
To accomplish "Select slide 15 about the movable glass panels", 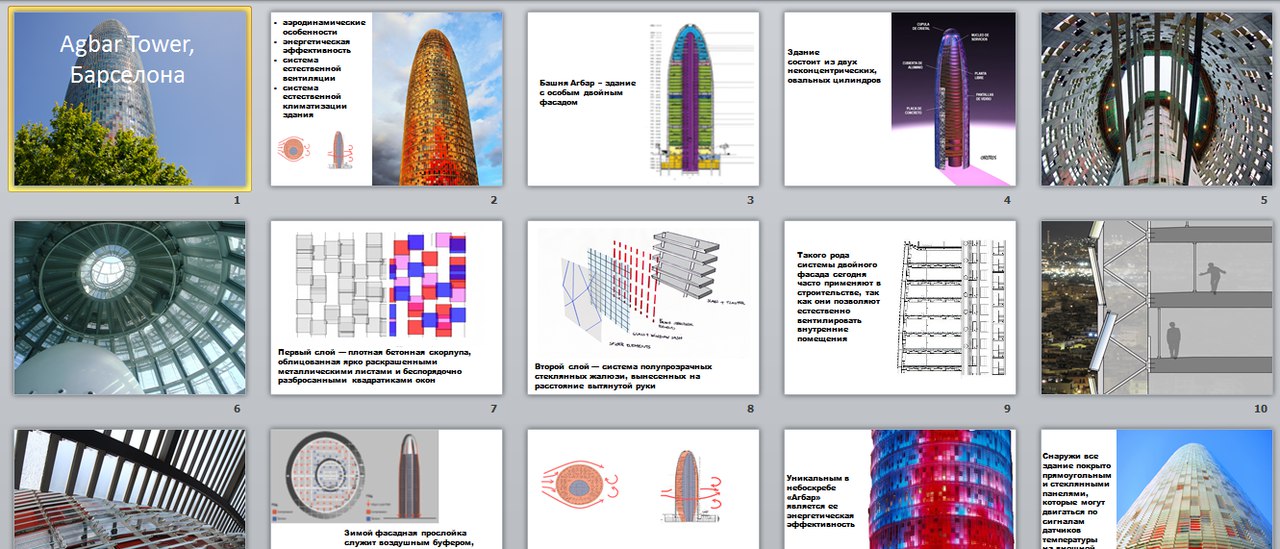I will [1157, 489].
